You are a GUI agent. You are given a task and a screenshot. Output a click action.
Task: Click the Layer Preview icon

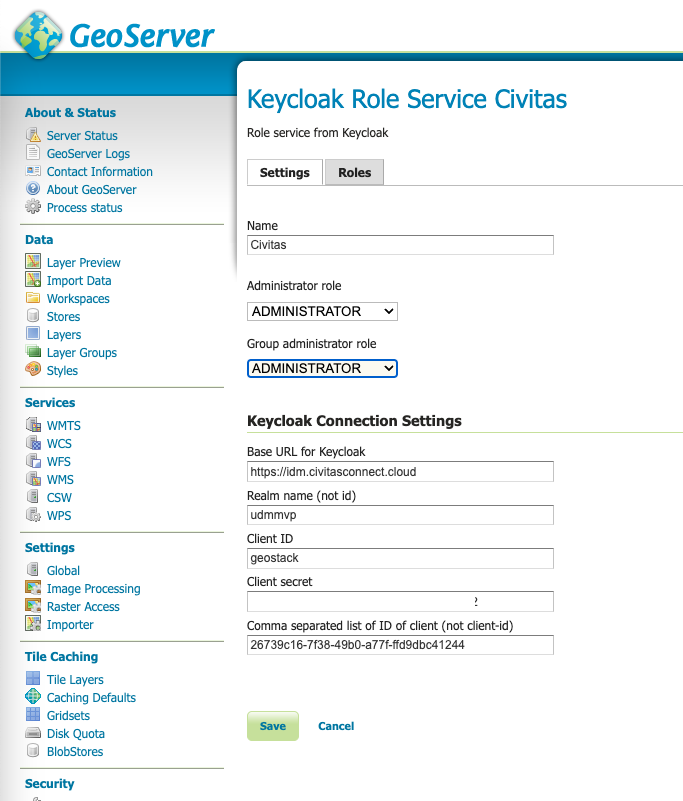click(x=33, y=262)
